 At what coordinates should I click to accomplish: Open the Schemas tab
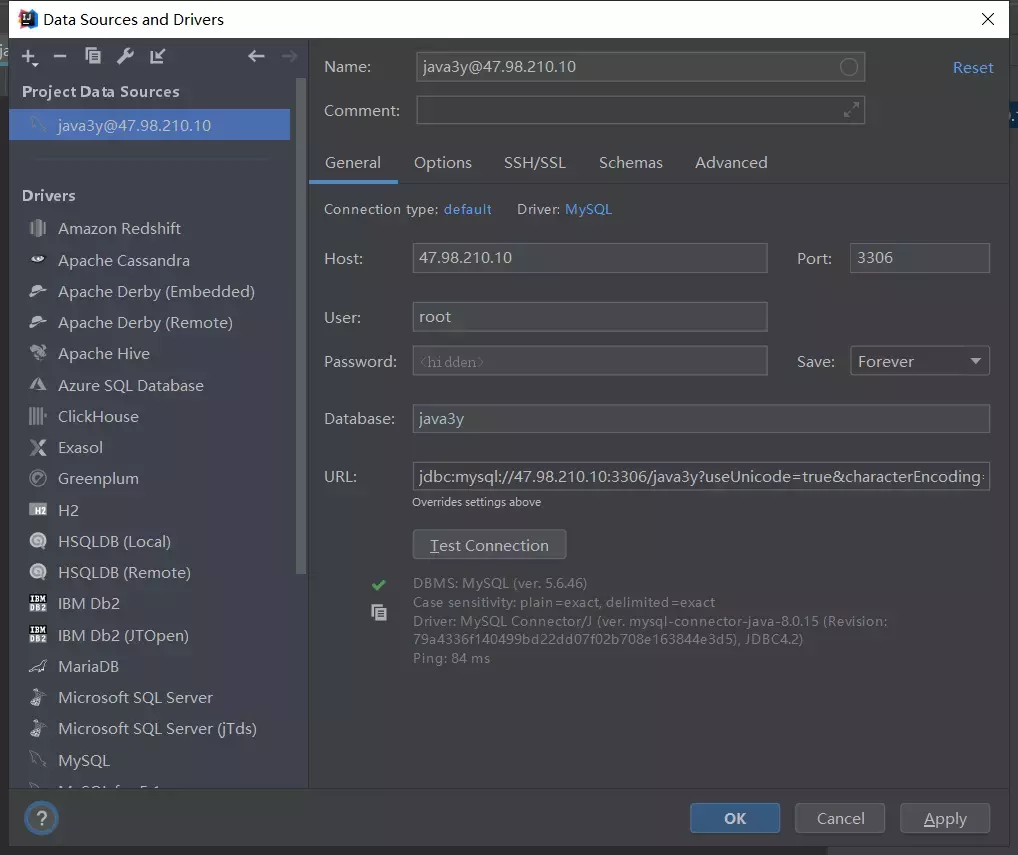(630, 163)
